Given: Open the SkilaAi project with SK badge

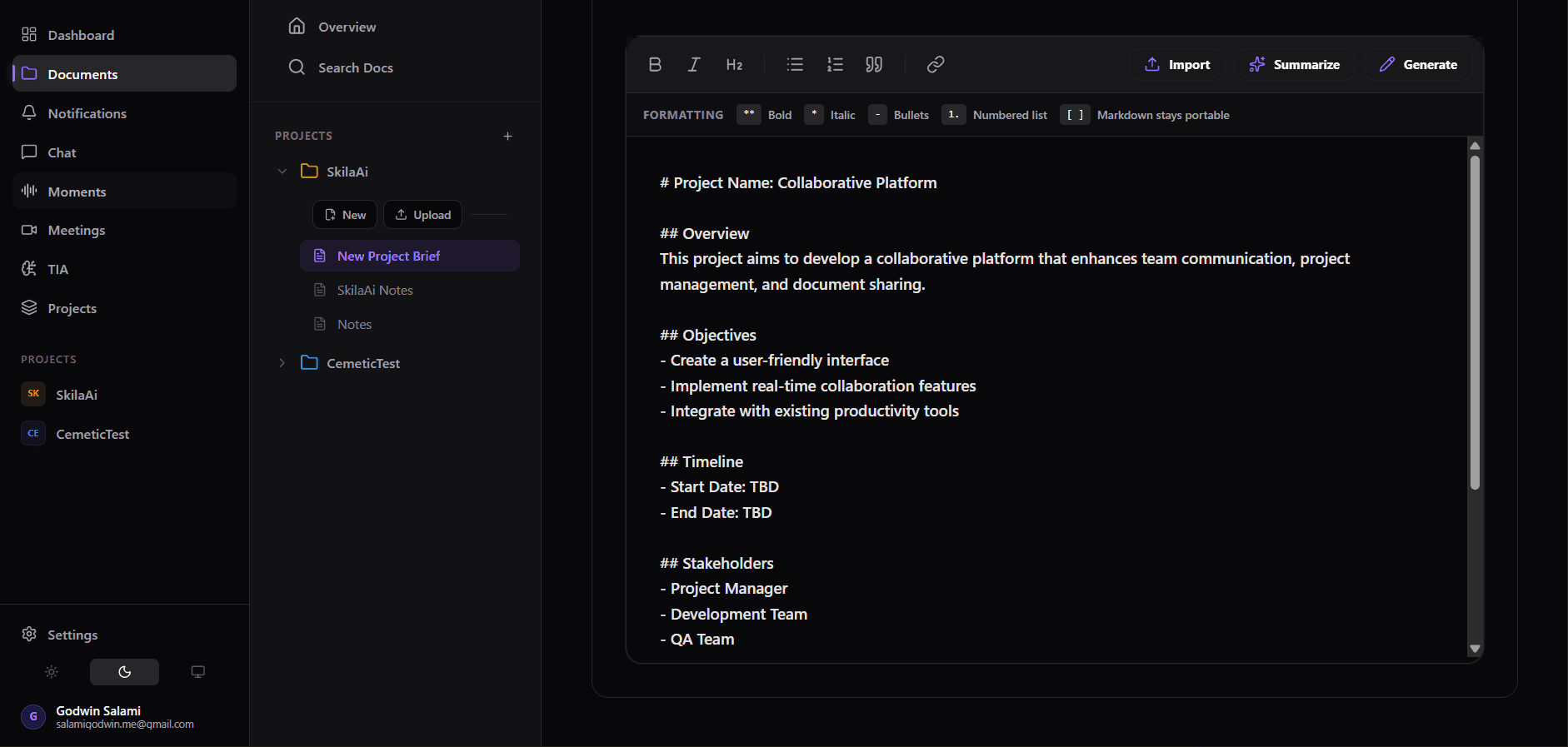Looking at the screenshot, I should click(x=125, y=395).
